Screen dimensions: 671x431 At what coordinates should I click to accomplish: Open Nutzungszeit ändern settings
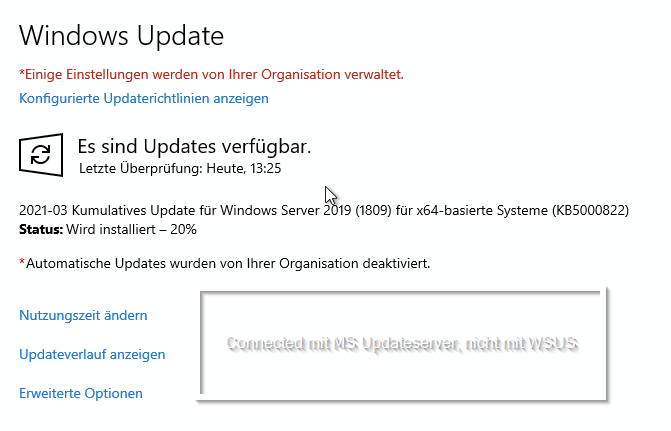click(x=83, y=315)
